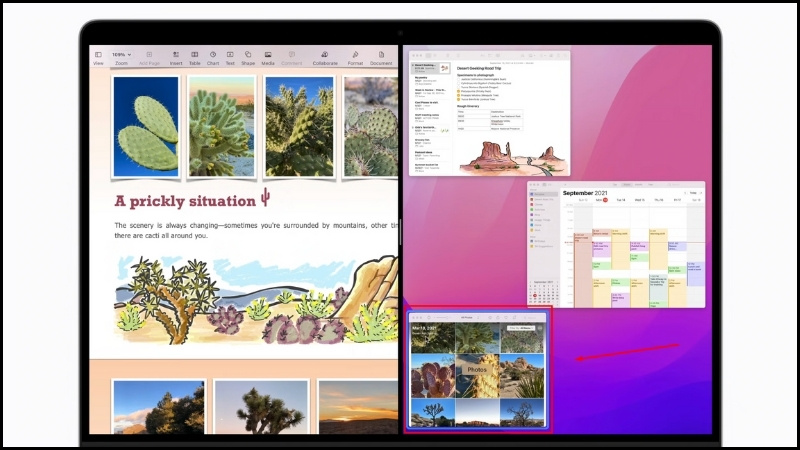The width and height of the screenshot is (800, 450).
Task: Open the View sidebar menu icon
Action: tap(98, 55)
